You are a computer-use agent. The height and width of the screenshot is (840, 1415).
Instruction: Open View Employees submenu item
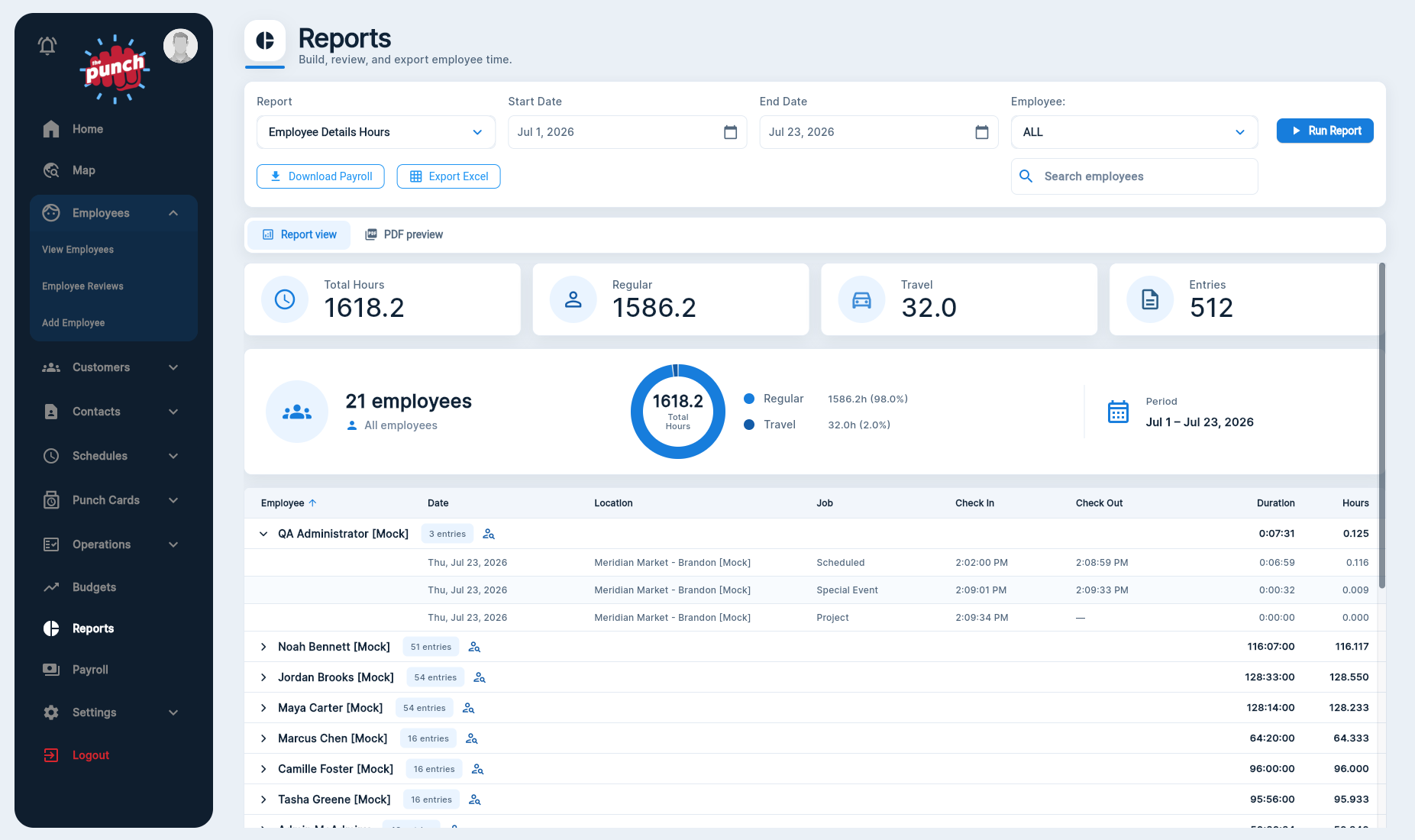(x=78, y=250)
